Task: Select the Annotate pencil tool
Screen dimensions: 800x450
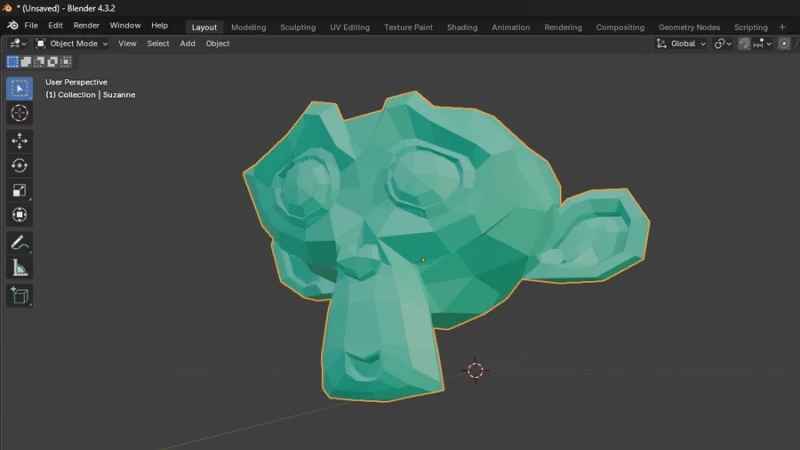Action: pyautogui.click(x=19, y=243)
